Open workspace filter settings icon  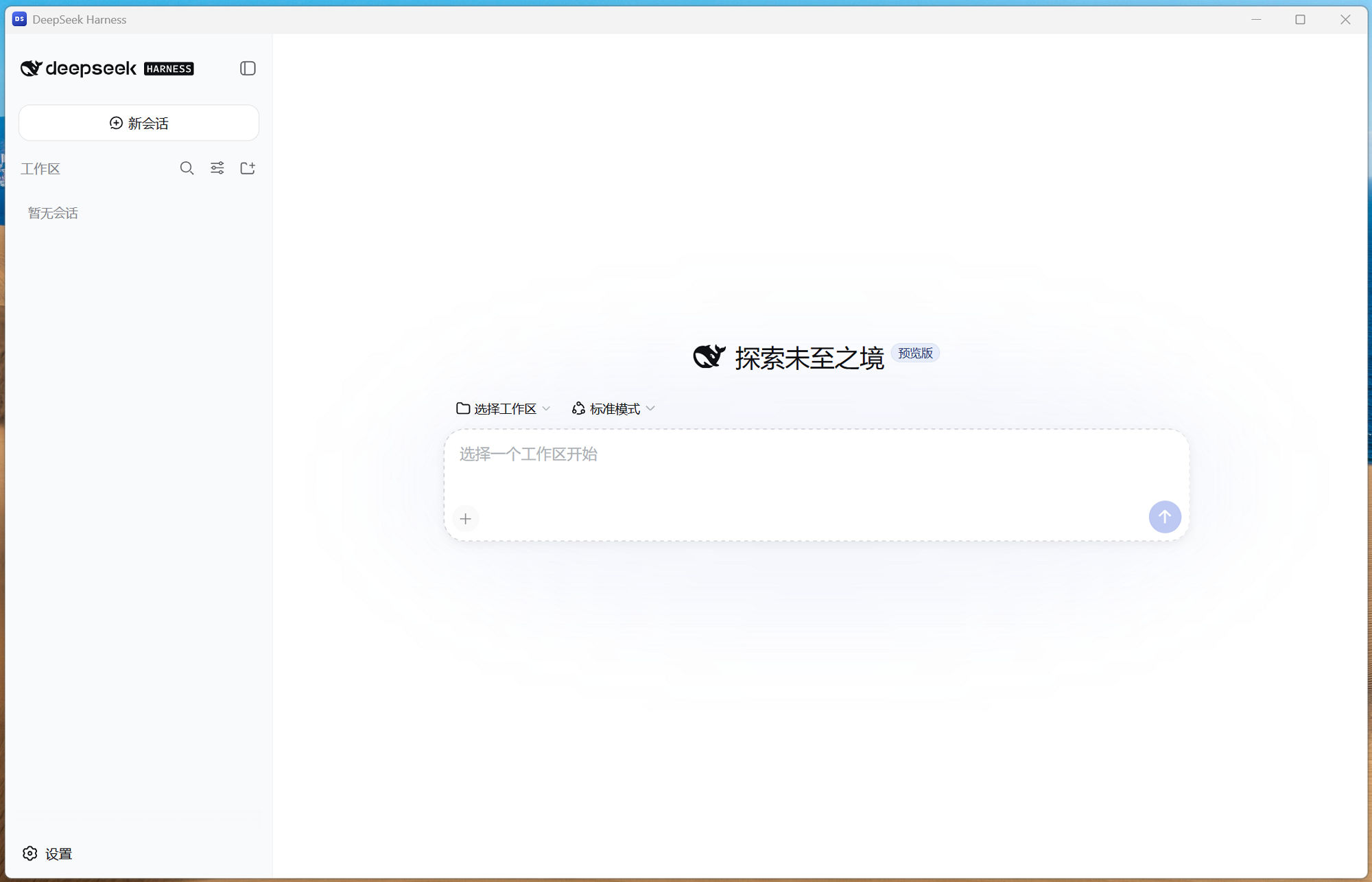coord(217,168)
